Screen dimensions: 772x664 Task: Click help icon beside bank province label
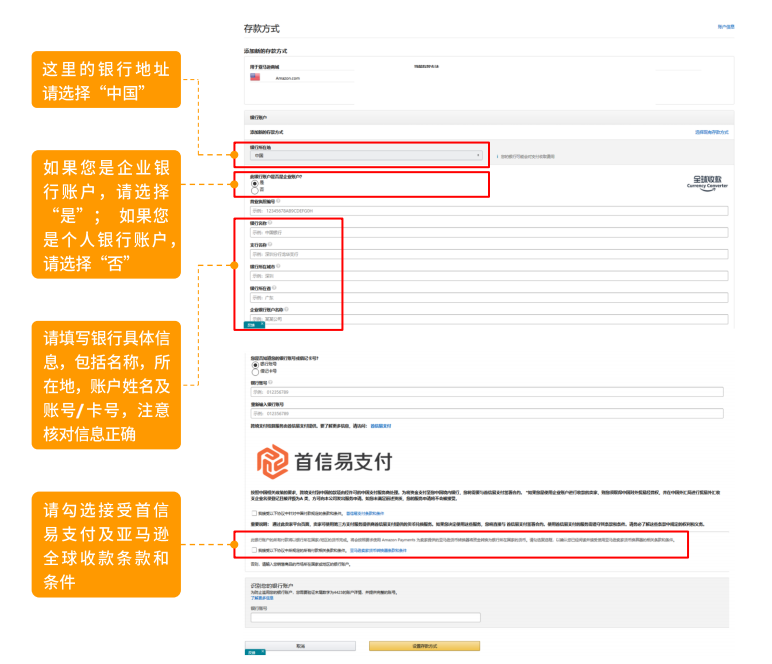pyautogui.click(x=274, y=288)
